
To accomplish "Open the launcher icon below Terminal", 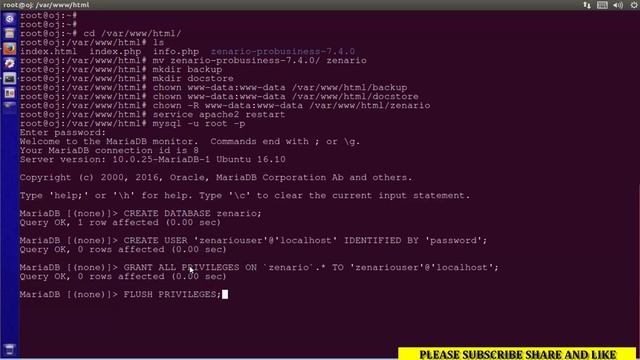I will (x=9, y=93).
